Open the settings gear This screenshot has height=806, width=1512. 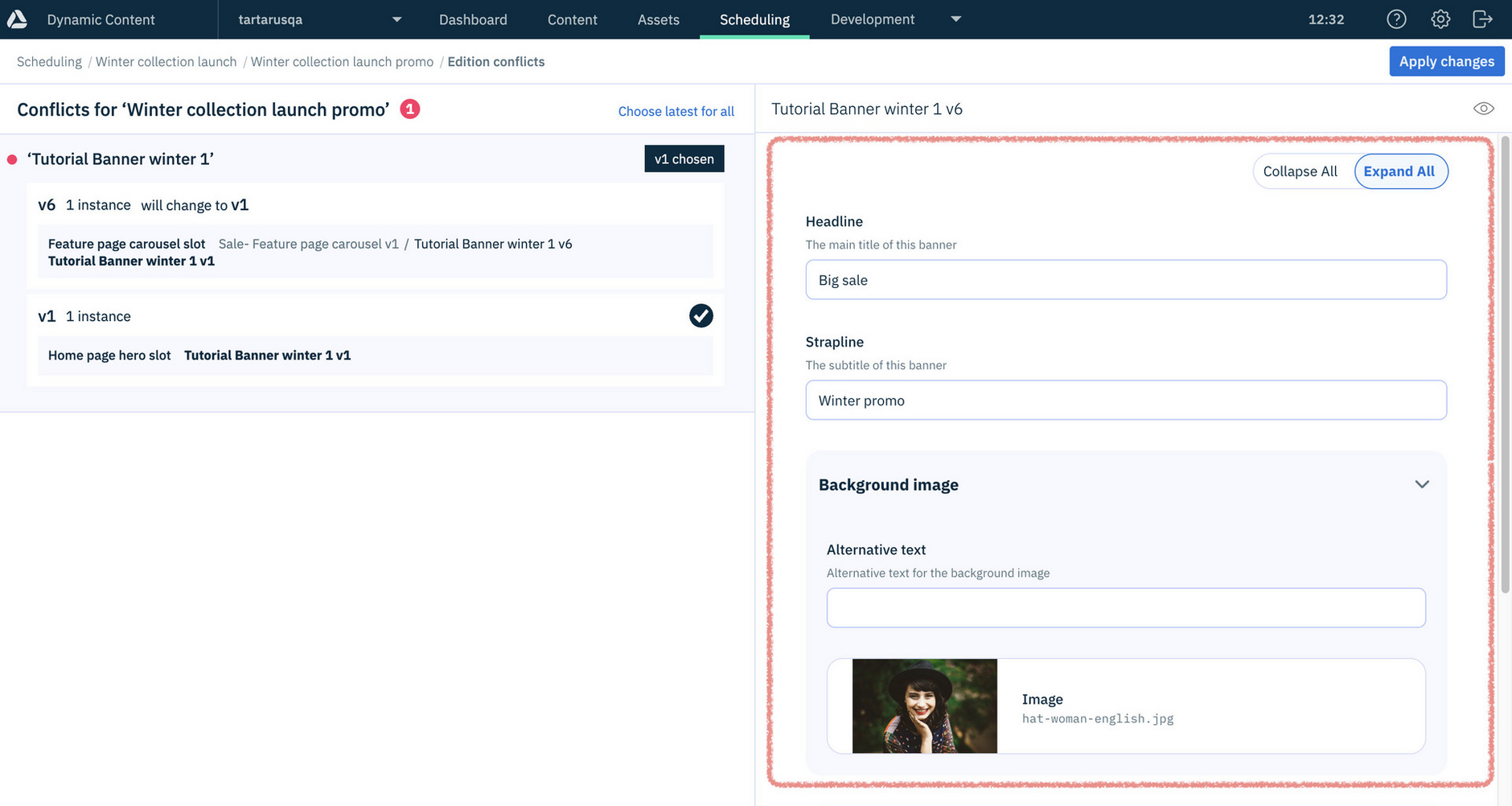[x=1440, y=19]
